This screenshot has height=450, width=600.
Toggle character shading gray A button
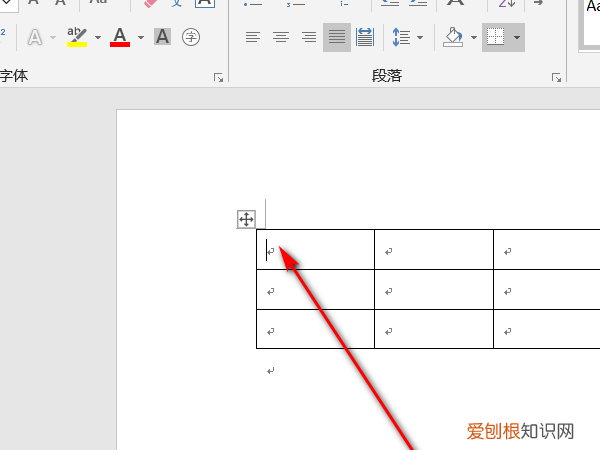[162, 37]
